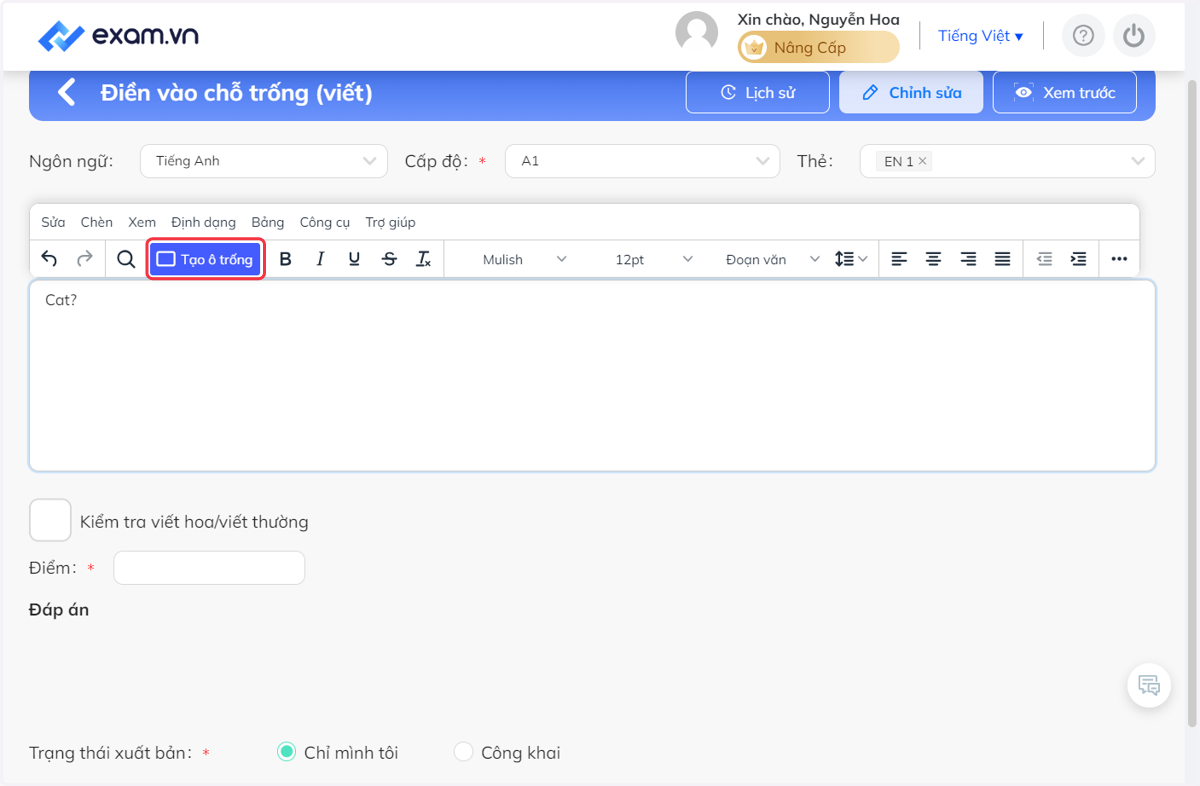Click into the Điểm score field
The width and height of the screenshot is (1200, 786).
point(209,568)
